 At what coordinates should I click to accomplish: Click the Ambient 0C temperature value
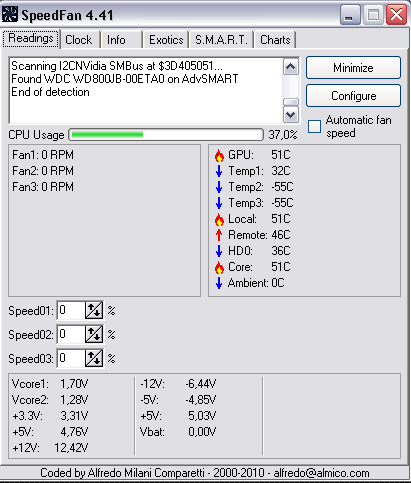[x=278, y=283]
